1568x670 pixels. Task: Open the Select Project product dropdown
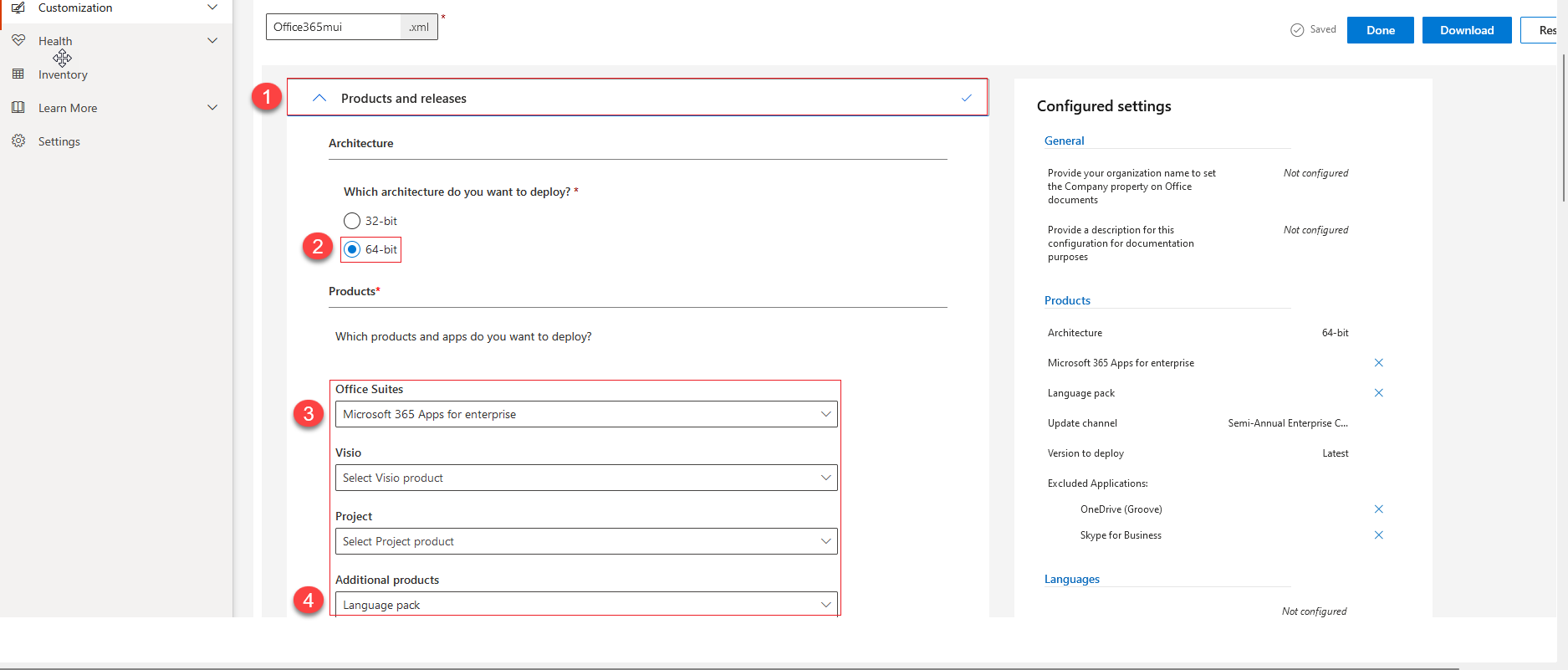tap(585, 541)
